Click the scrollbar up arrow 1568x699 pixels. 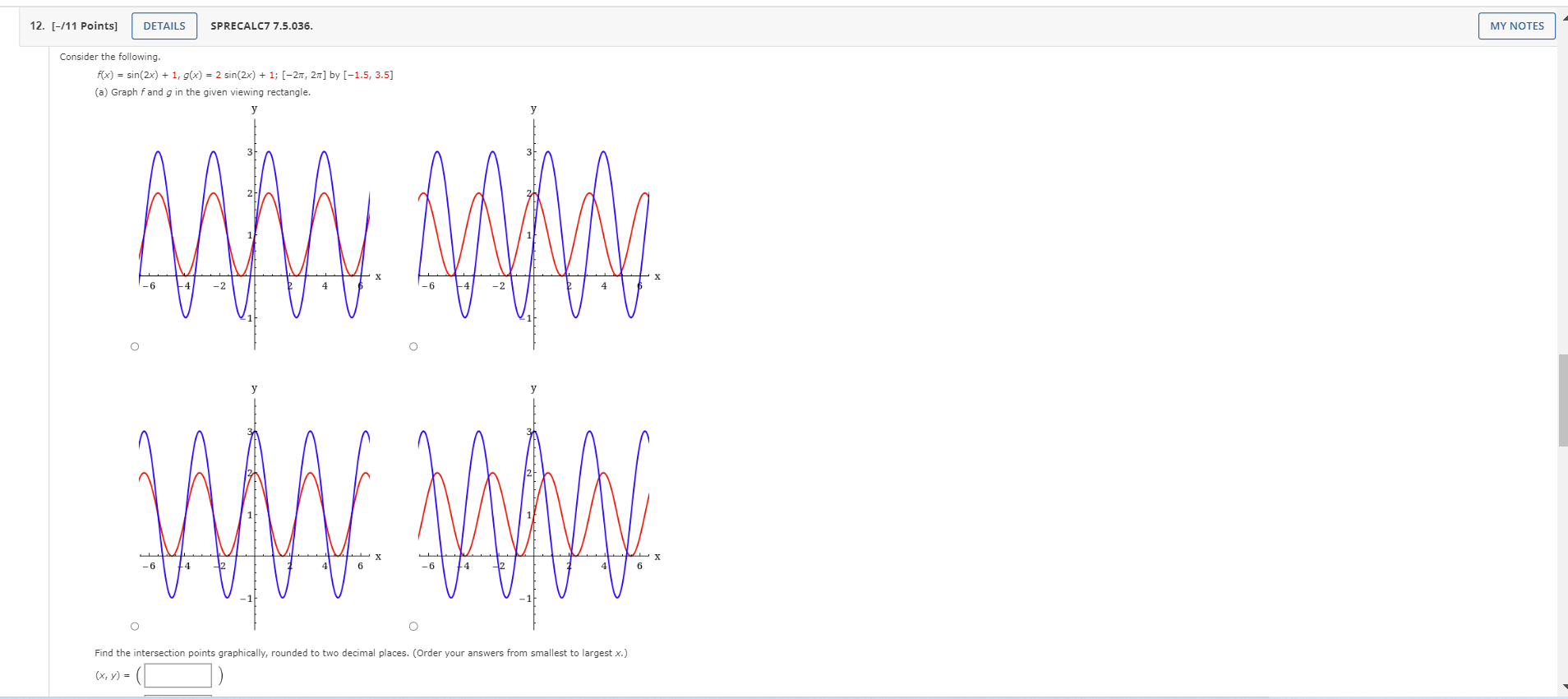click(1564, 18)
